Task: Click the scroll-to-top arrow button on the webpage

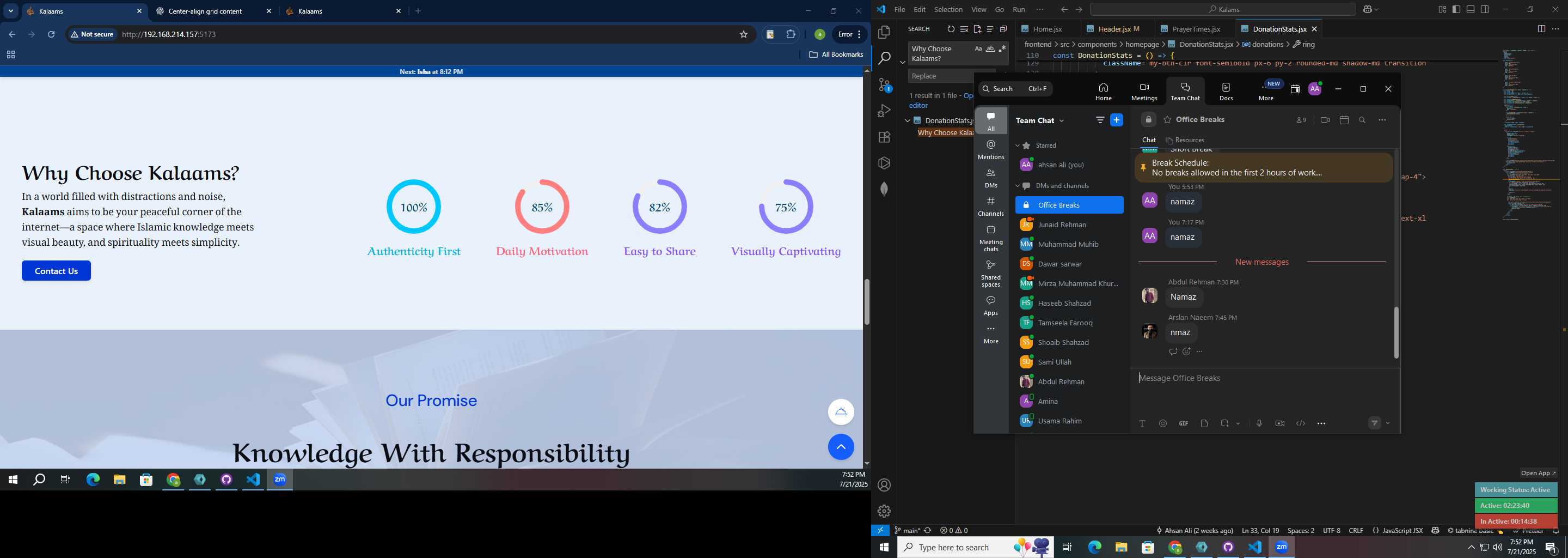Action: [x=841, y=447]
